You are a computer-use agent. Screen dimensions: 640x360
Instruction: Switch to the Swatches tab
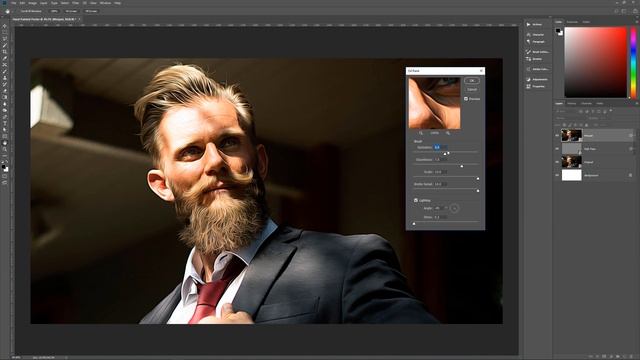(572, 22)
